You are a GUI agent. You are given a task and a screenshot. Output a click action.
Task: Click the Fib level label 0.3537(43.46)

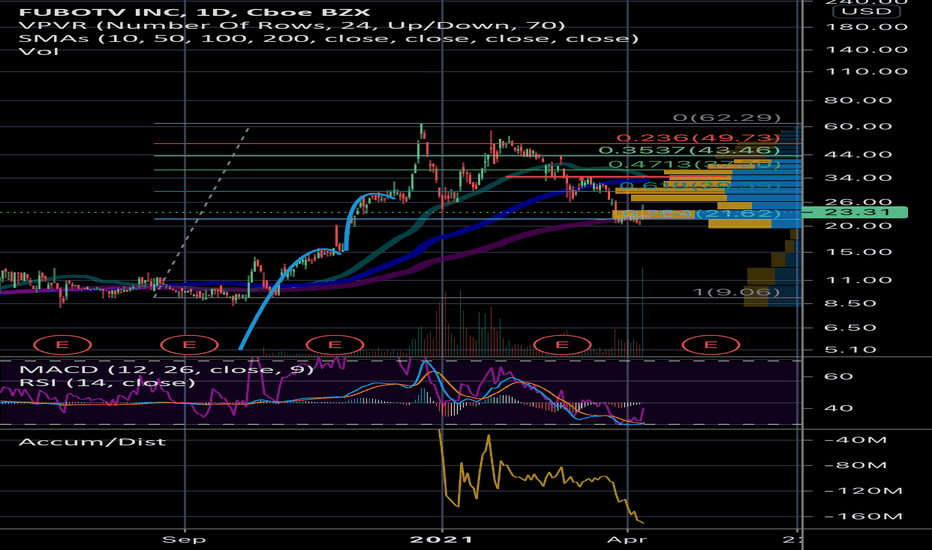point(689,151)
